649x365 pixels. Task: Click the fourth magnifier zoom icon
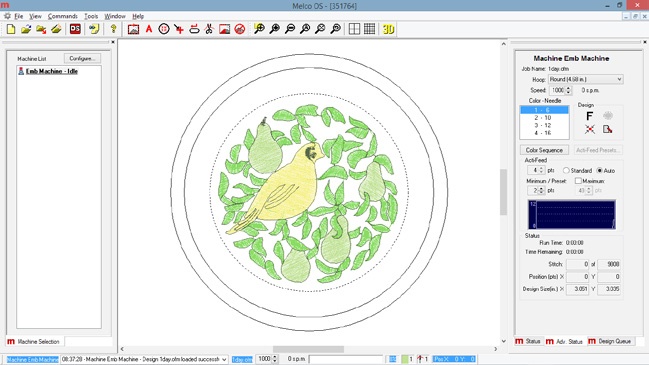pos(305,29)
